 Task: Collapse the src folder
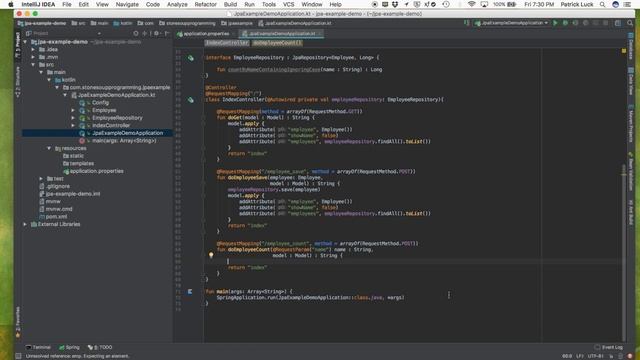click(33, 64)
